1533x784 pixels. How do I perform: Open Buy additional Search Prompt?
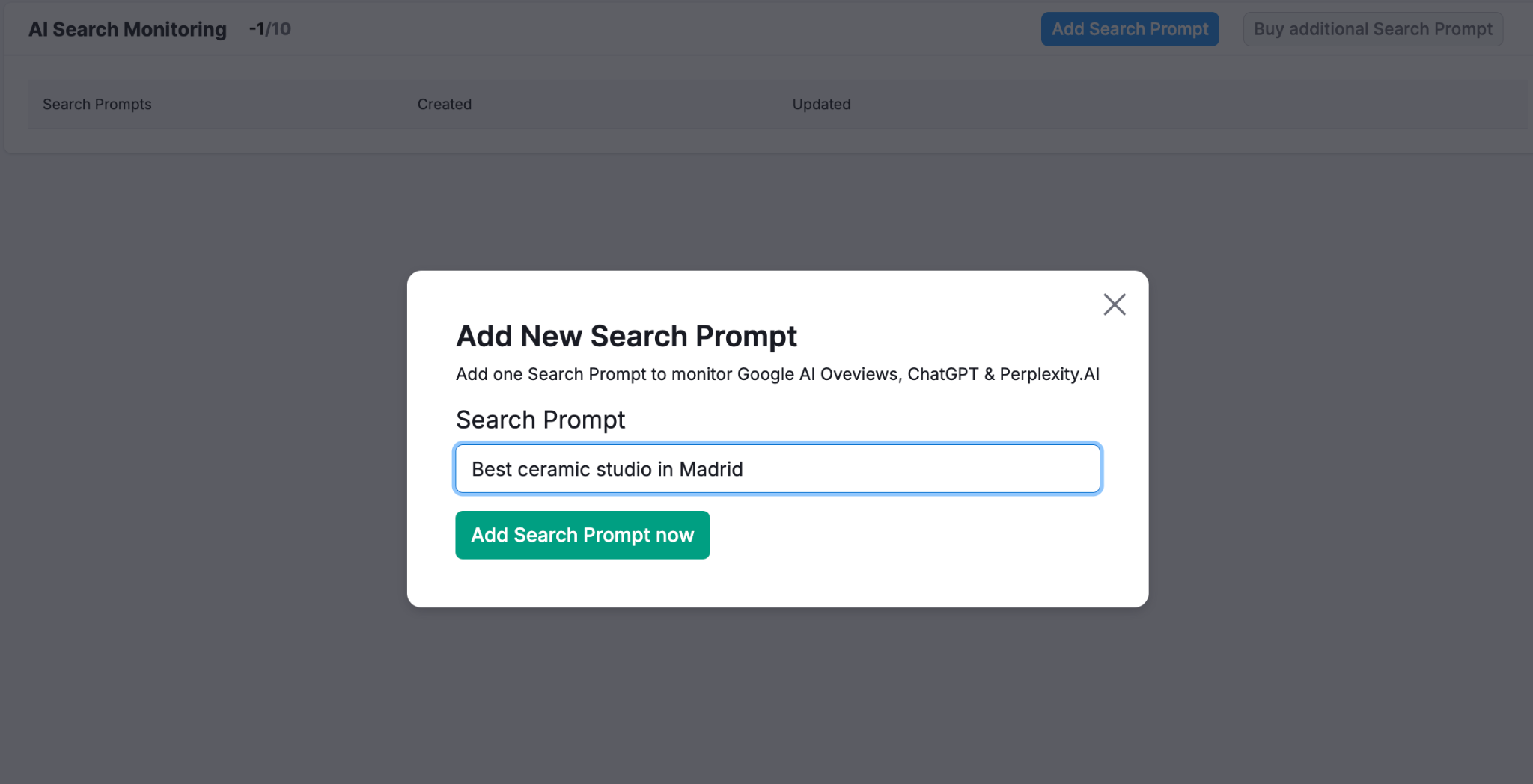tap(1373, 29)
